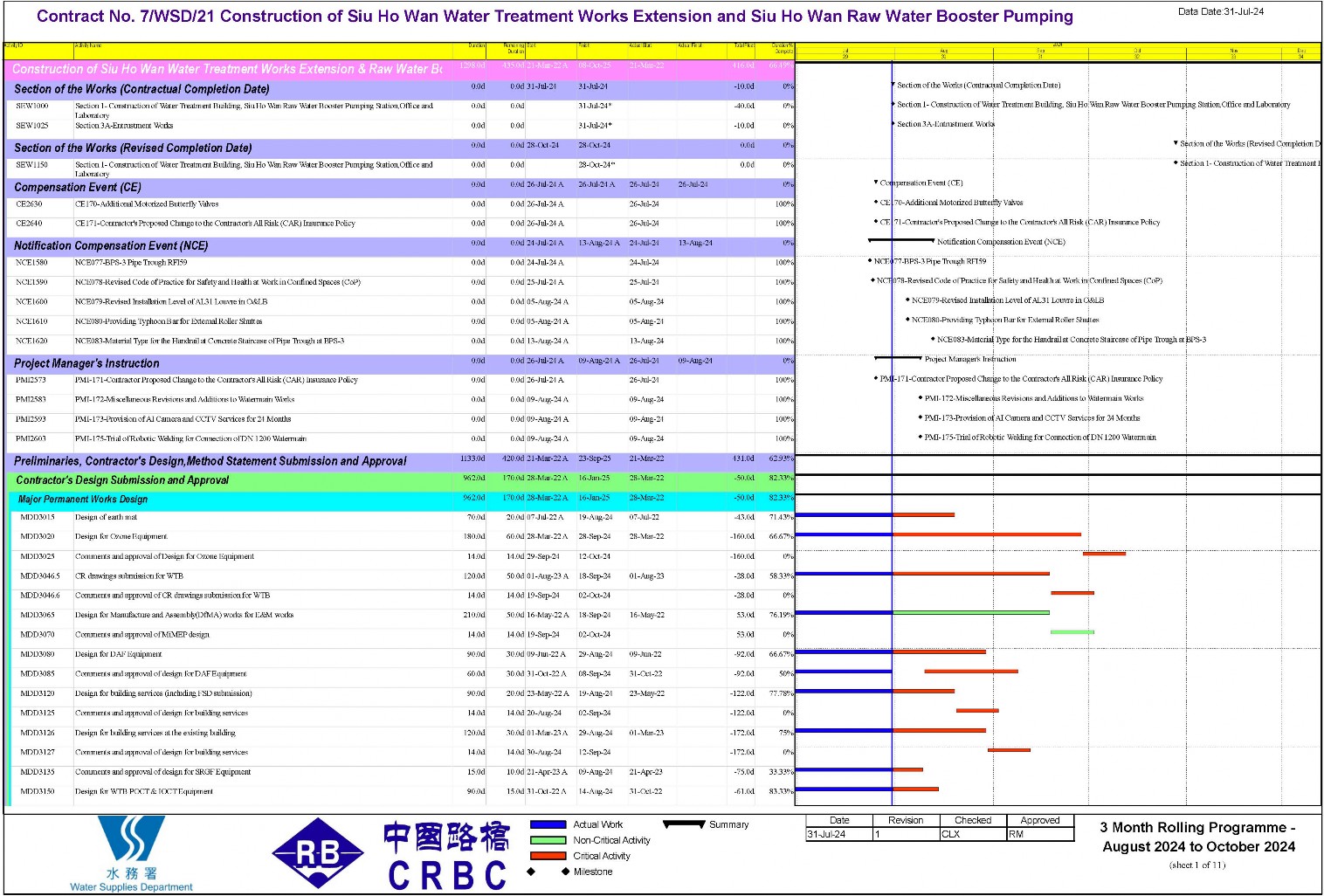This screenshot has width=1324, height=896.
Task: Click the Aug month in timeline header
Action: tap(944, 52)
